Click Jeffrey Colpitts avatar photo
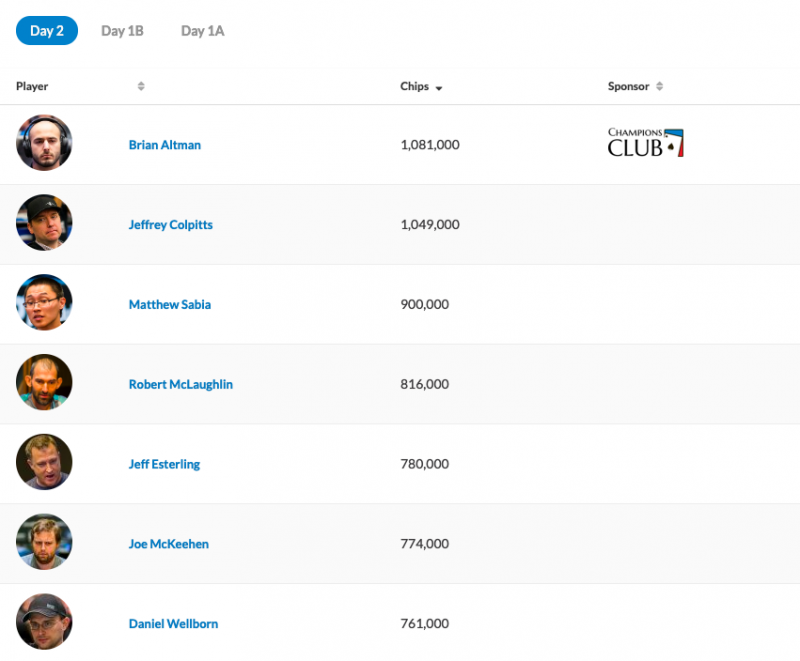The width and height of the screenshot is (800, 661). tap(44, 222)
